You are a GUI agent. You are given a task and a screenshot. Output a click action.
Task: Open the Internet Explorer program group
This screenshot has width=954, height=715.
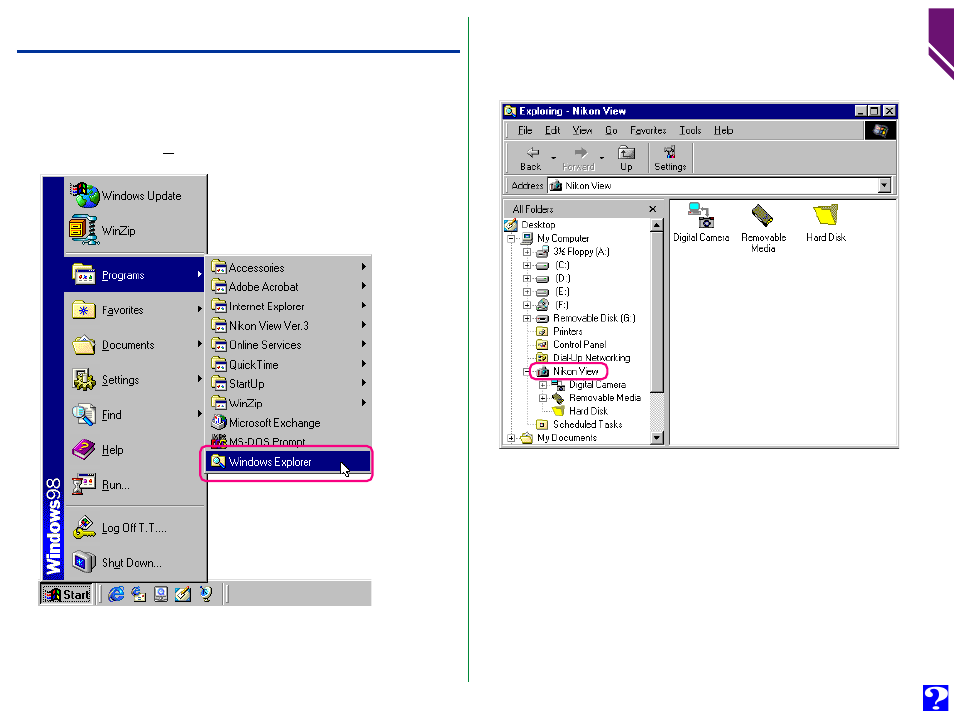(x=288, y=306)
